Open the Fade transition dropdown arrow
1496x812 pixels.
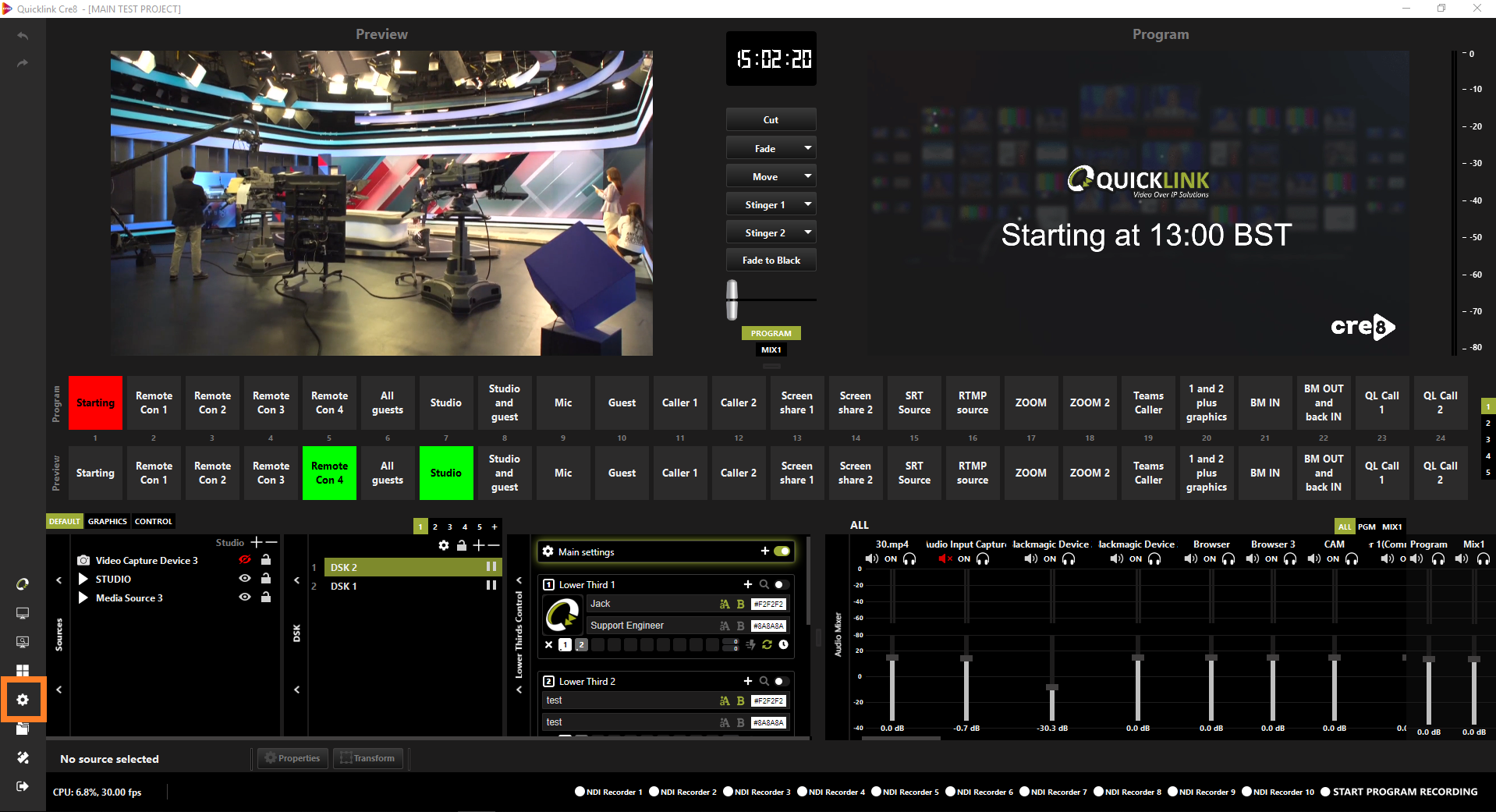808,148
